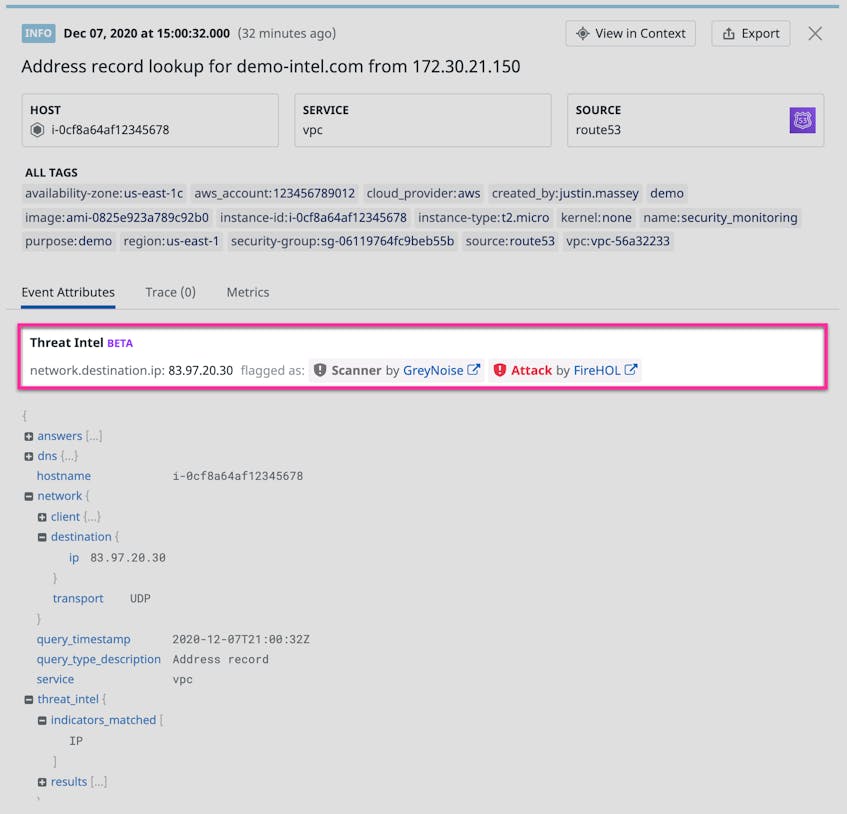Click the aws_account:123456789012 tag

[274, 193]
